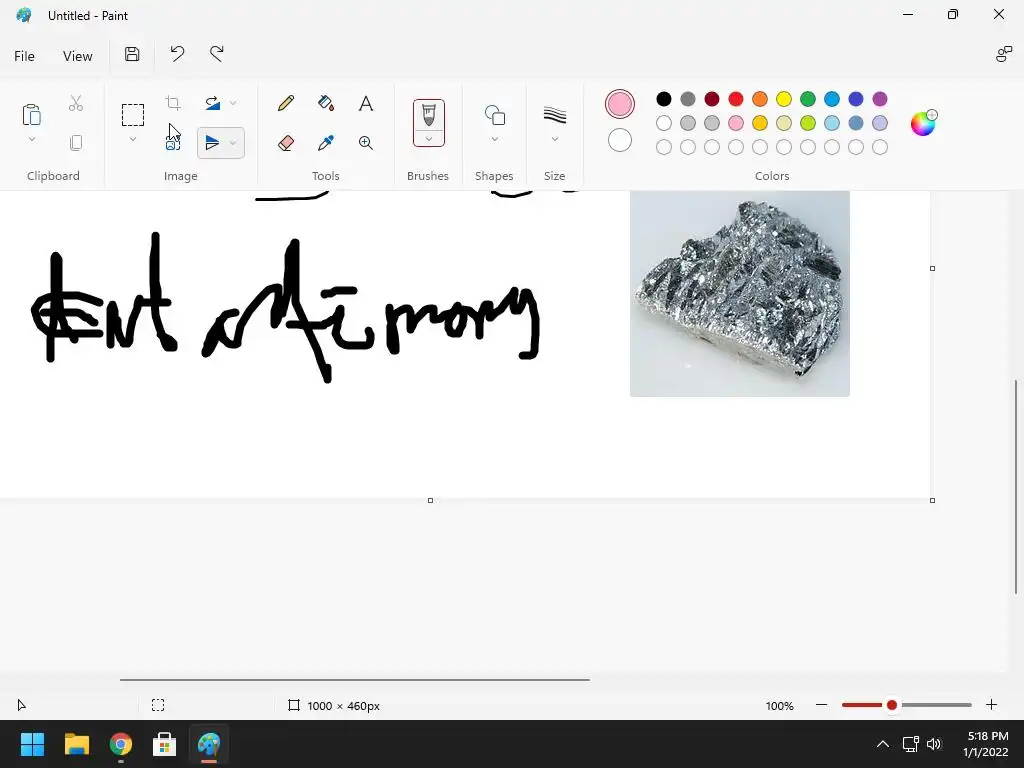Select the Eraser tool

click(x=285, y=143)
